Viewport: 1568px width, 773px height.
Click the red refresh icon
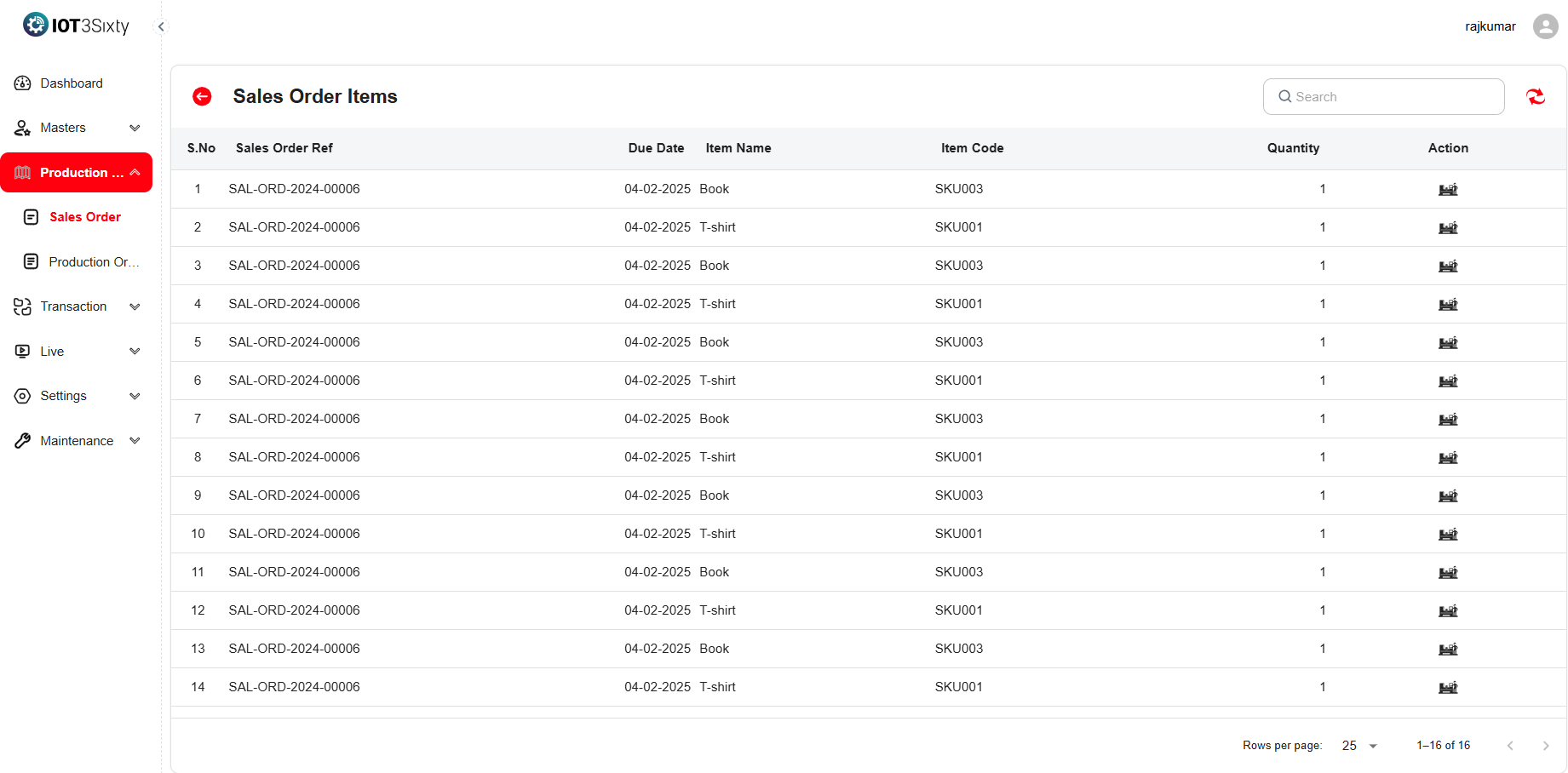click(1535, 97)
